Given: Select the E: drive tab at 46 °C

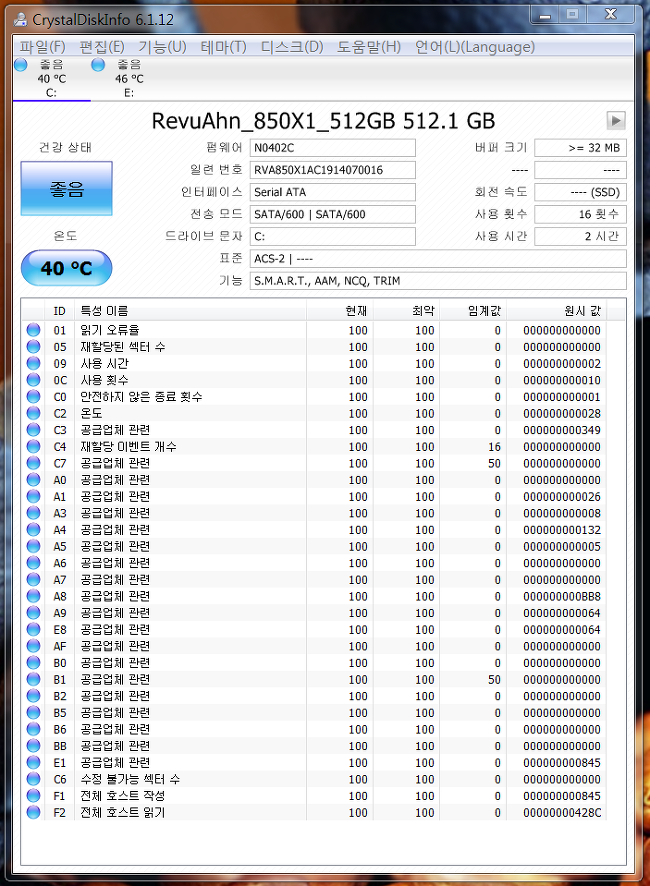Looking at the screenshot, I should click(x=129, y=79).
